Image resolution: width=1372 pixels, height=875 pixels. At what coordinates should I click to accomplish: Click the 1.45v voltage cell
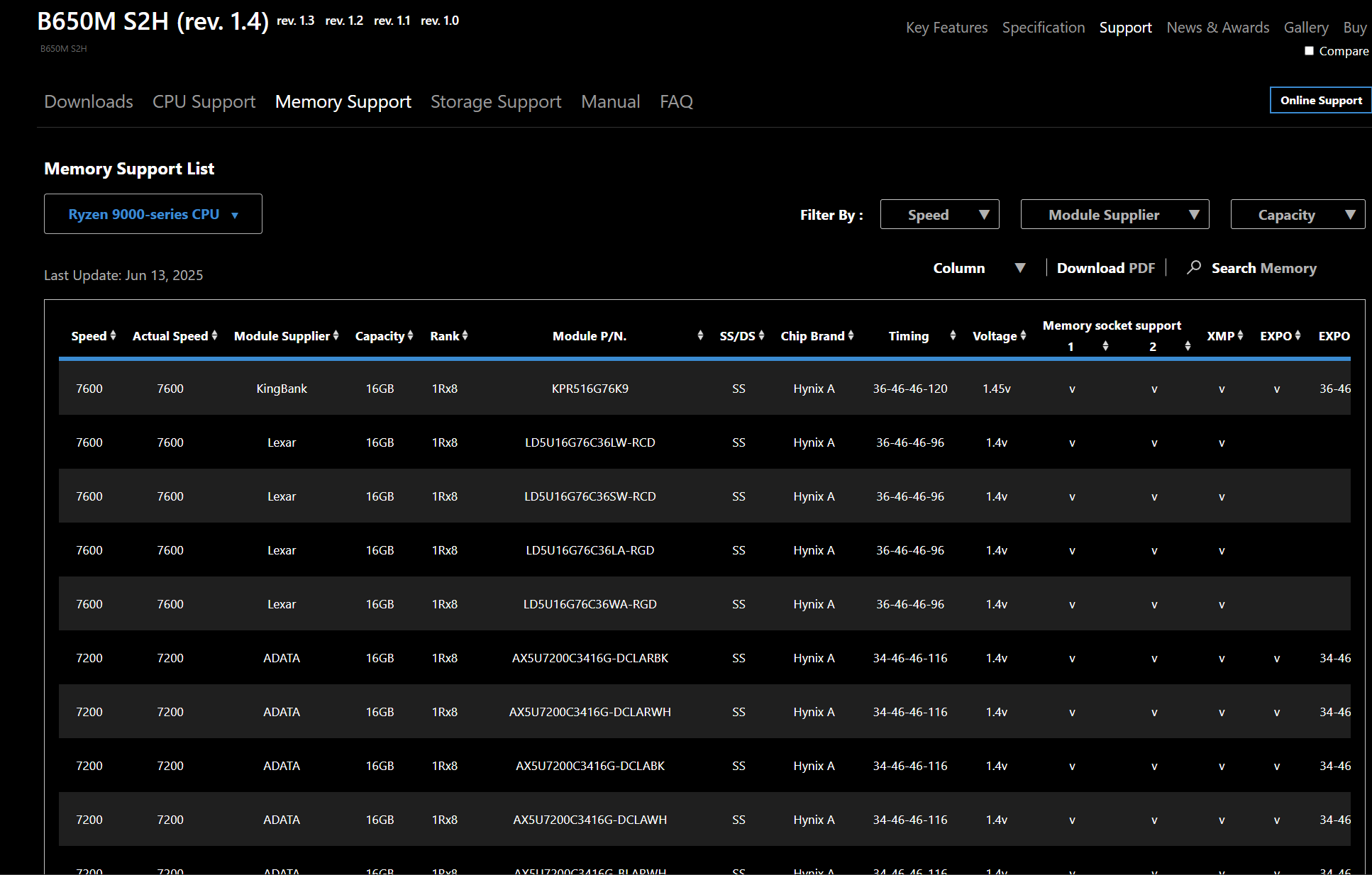[997, 389]
